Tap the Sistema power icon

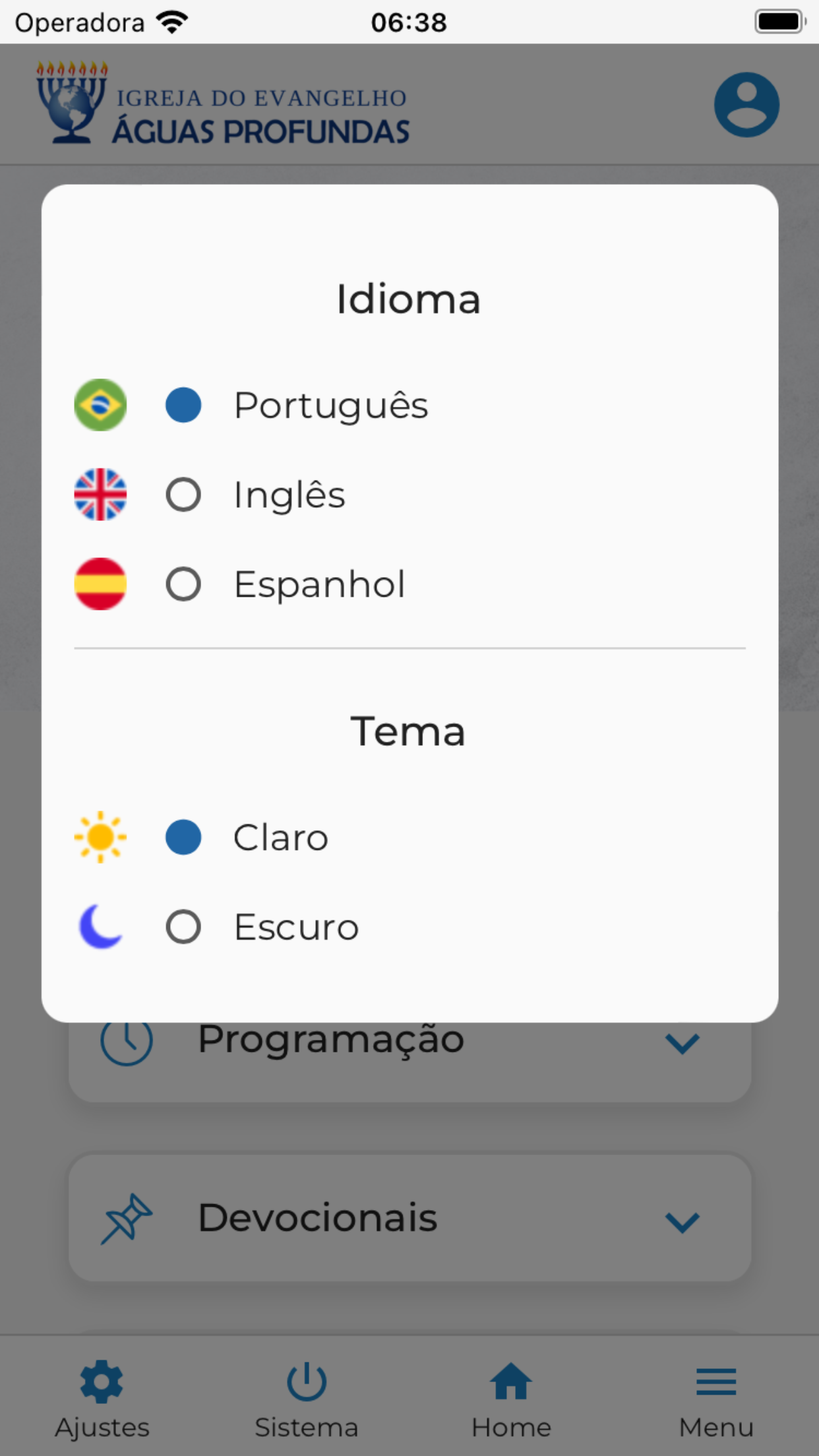(x=307, y=1381)
